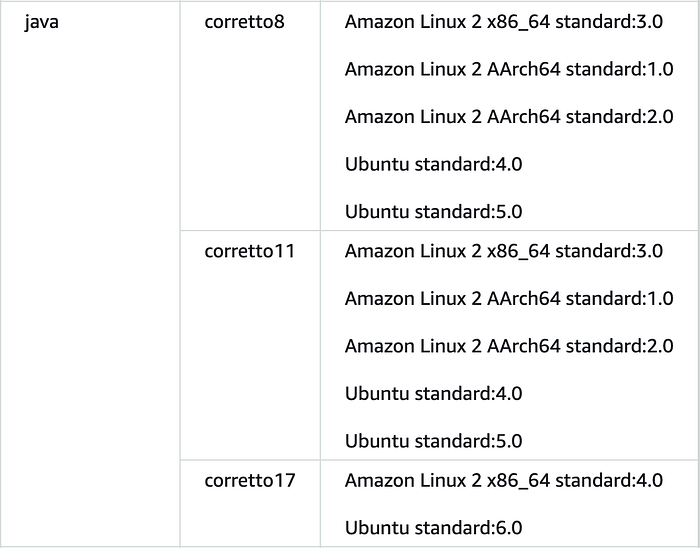Select the corretto11 runtime label

249,251
